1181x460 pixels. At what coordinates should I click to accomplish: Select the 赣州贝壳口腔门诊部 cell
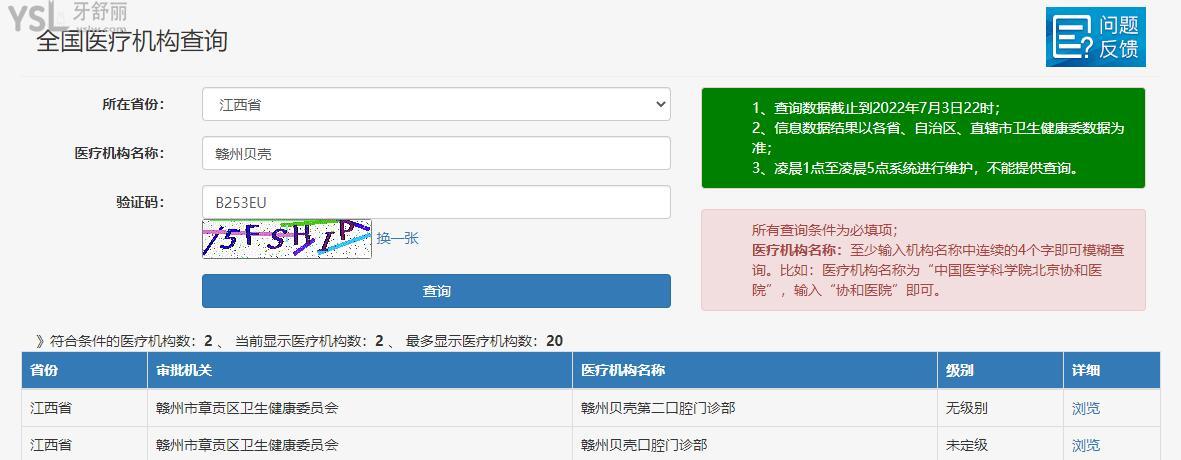tap(755, 445)
